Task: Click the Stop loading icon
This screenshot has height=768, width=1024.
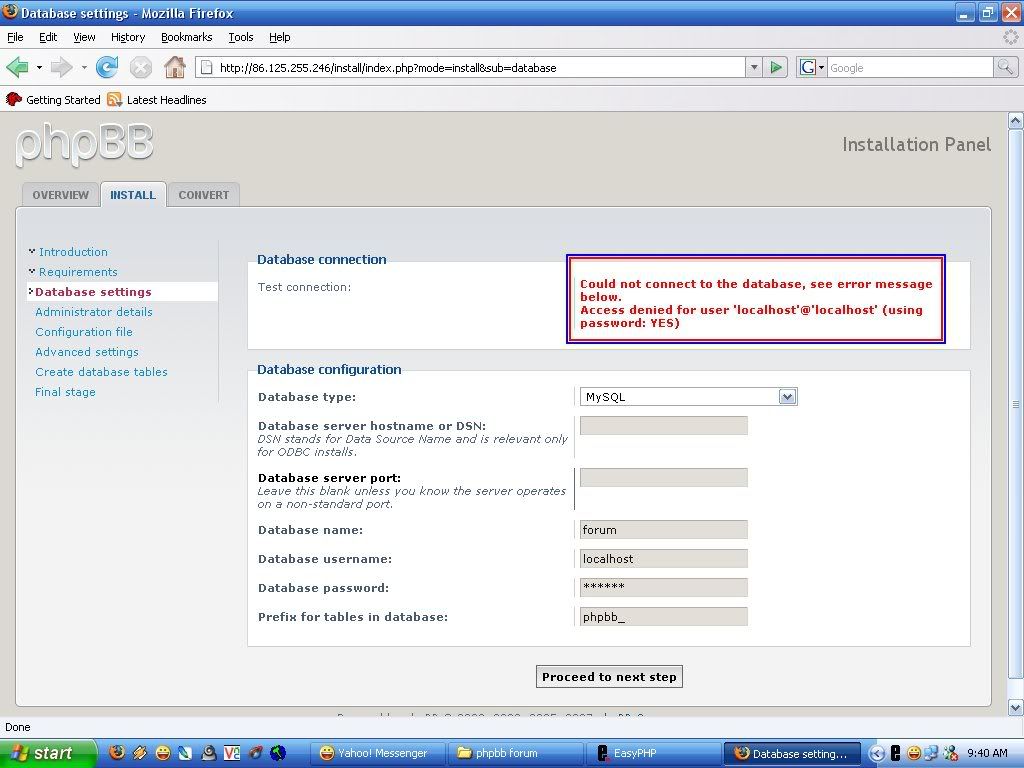Action: point(140,67)
